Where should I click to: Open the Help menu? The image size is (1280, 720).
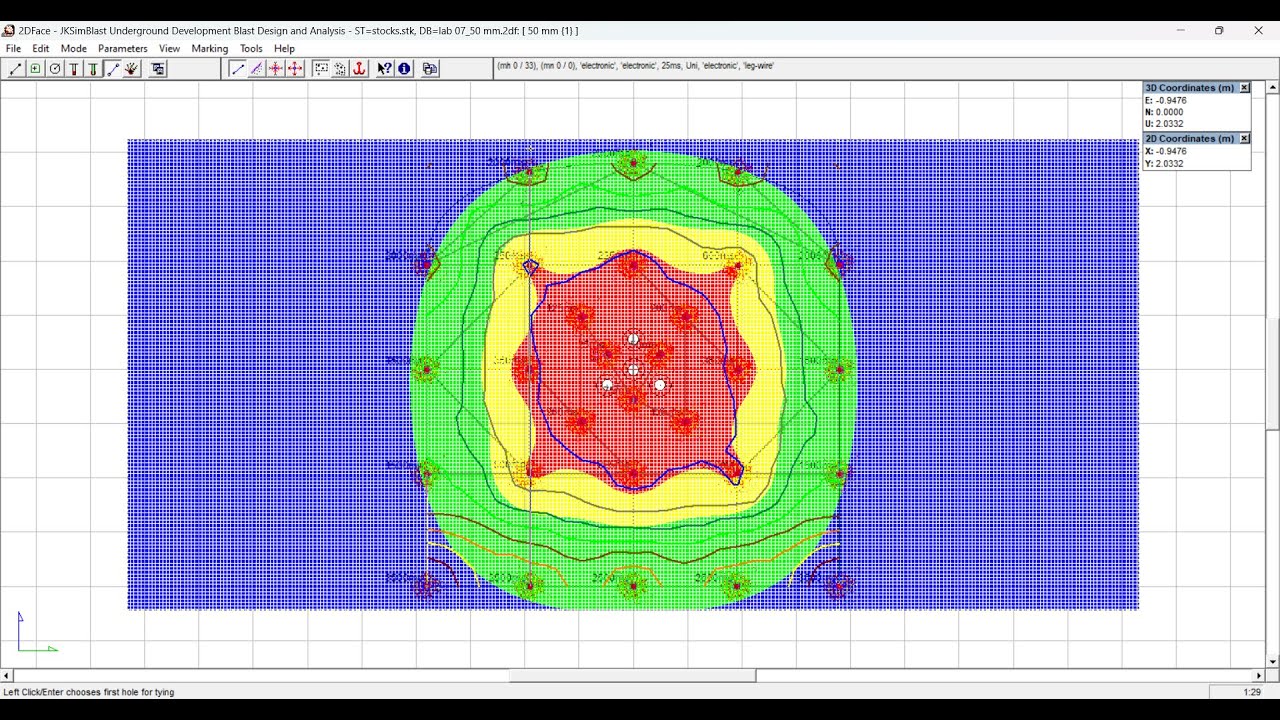tap(285, 48)
